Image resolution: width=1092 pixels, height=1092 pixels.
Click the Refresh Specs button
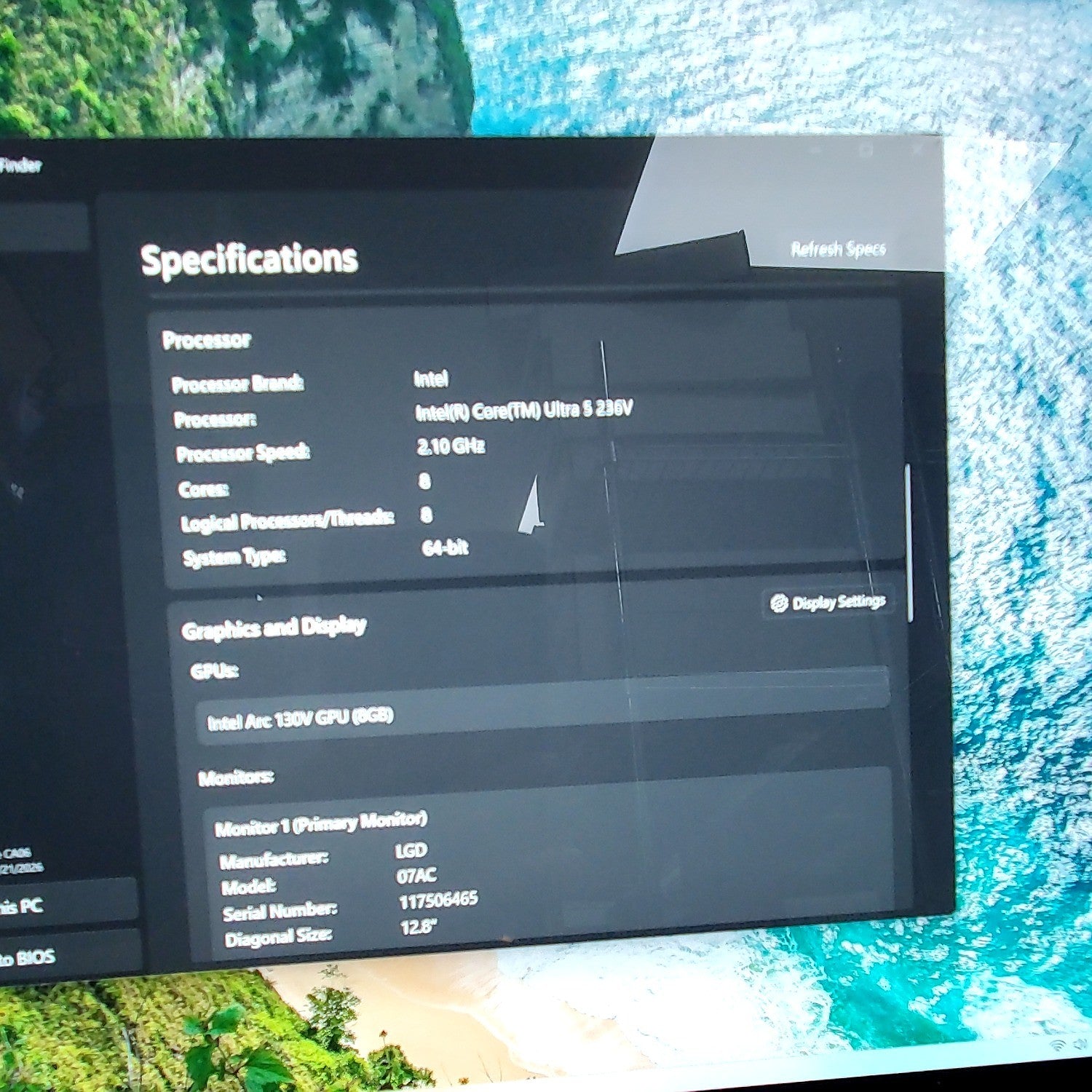[x=838, y=249]
